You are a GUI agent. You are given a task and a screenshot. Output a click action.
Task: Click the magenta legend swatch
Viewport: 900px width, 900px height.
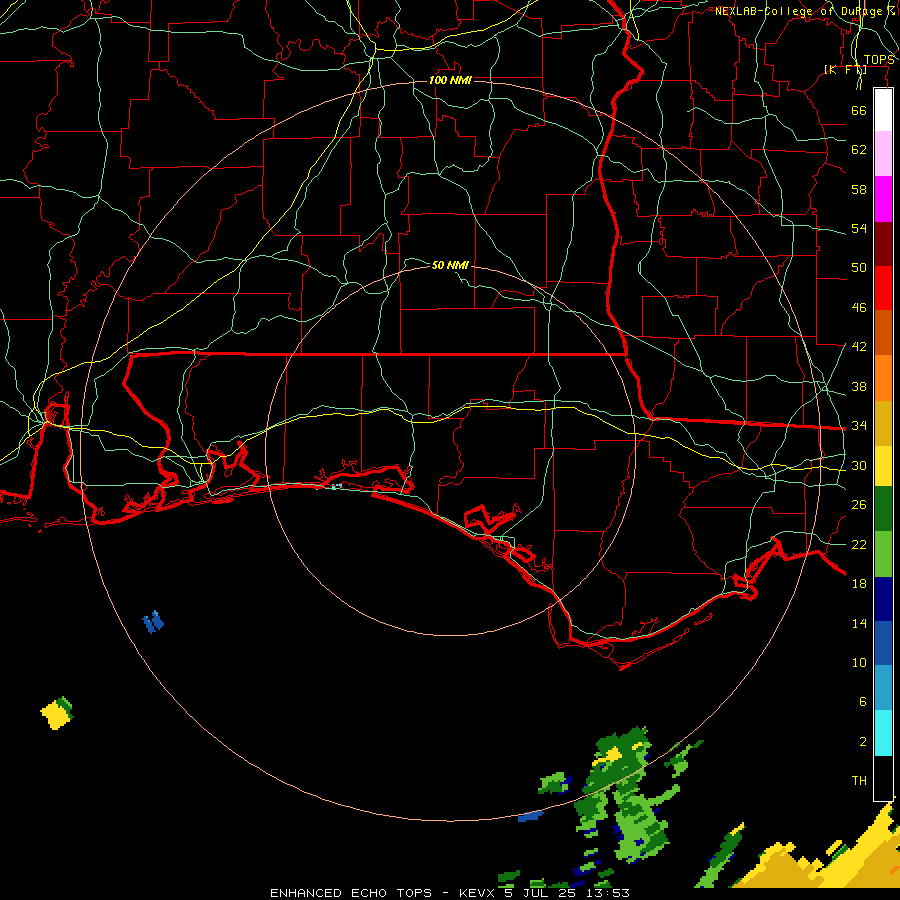click(x=883, y=199)
